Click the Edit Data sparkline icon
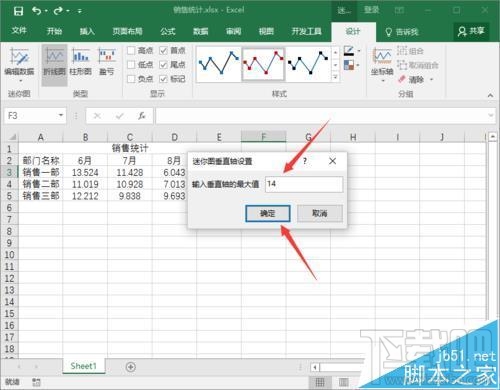The height and width of the screenshot is (390, 500). click(19, 56)
